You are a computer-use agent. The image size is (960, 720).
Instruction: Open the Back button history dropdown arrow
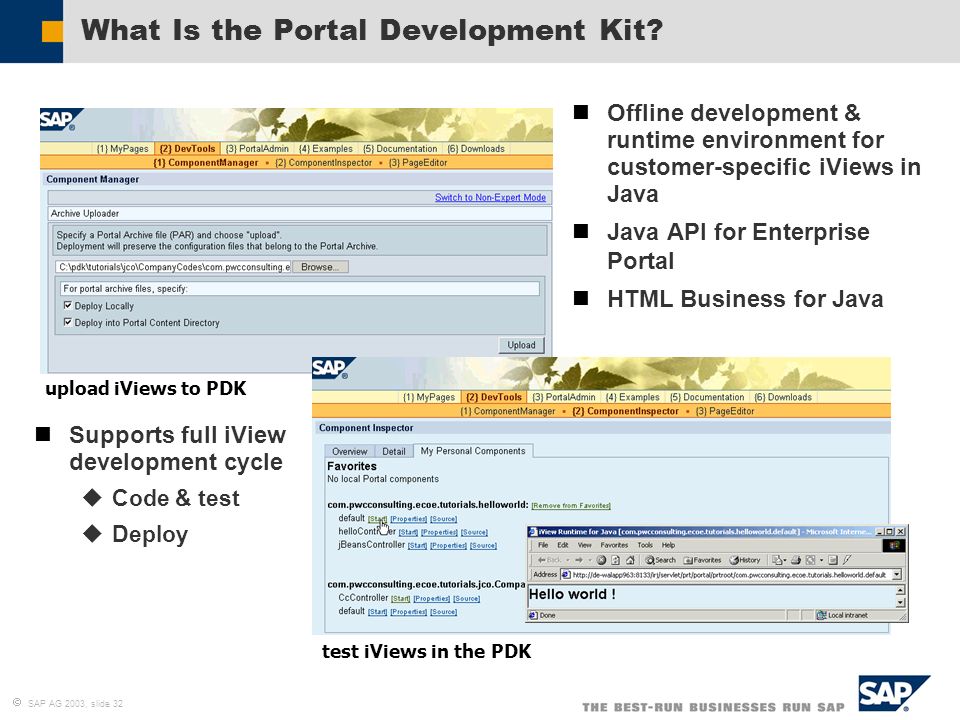(x=568, y=560)
